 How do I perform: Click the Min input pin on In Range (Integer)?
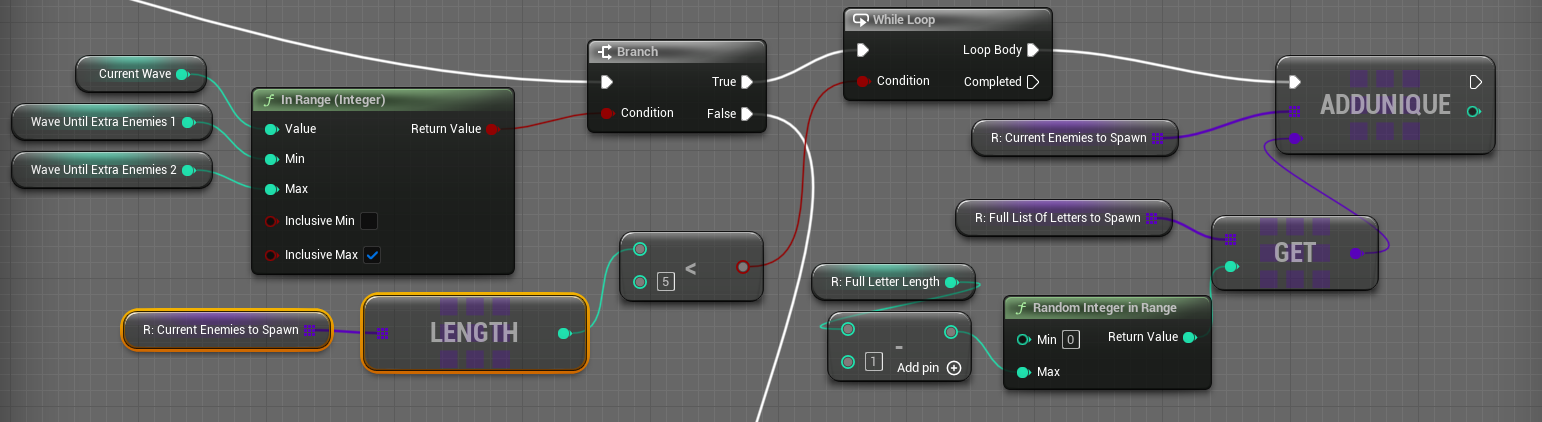tap(271, 159)
